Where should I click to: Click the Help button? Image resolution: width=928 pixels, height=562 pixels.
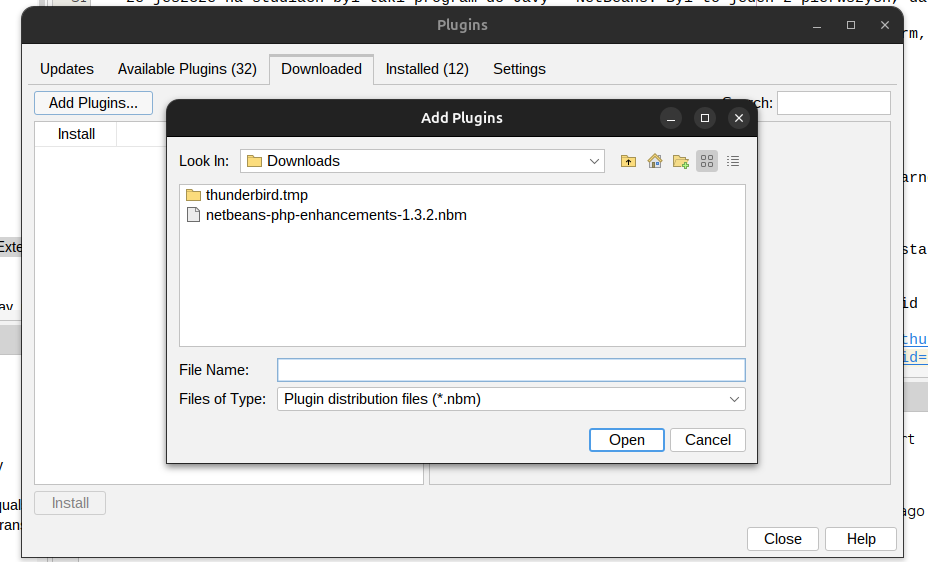[860, 539]
